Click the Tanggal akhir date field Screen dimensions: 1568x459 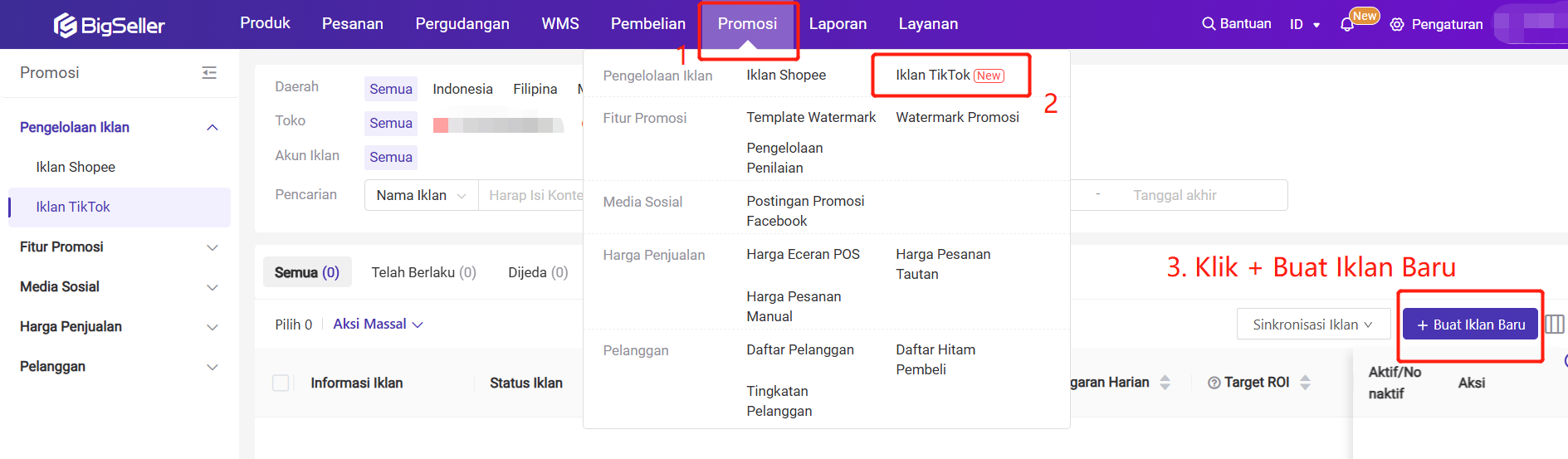pyautogui.click(x=1175, y=195)
